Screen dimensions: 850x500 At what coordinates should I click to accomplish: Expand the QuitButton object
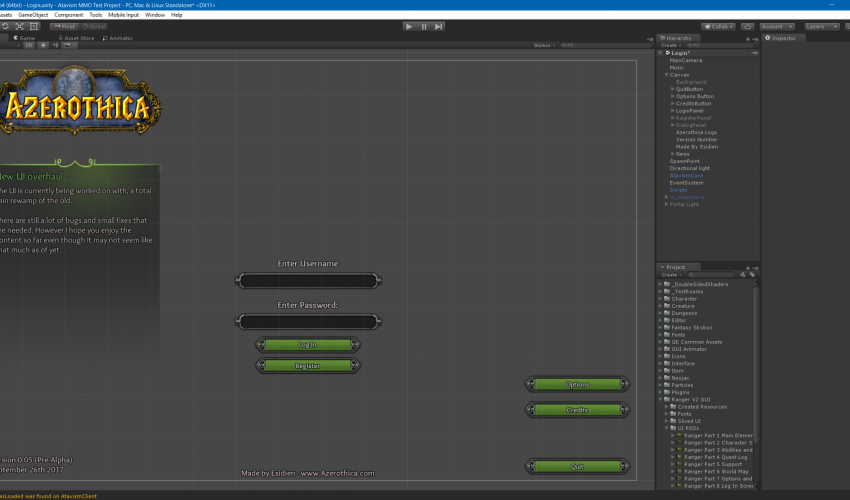coord(673,89)
